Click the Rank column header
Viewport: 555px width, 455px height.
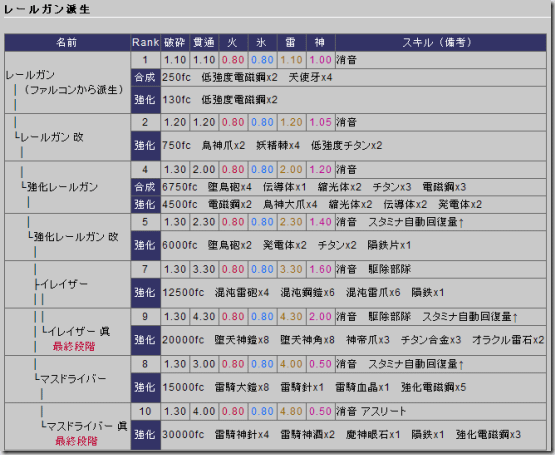click(145, 42)
